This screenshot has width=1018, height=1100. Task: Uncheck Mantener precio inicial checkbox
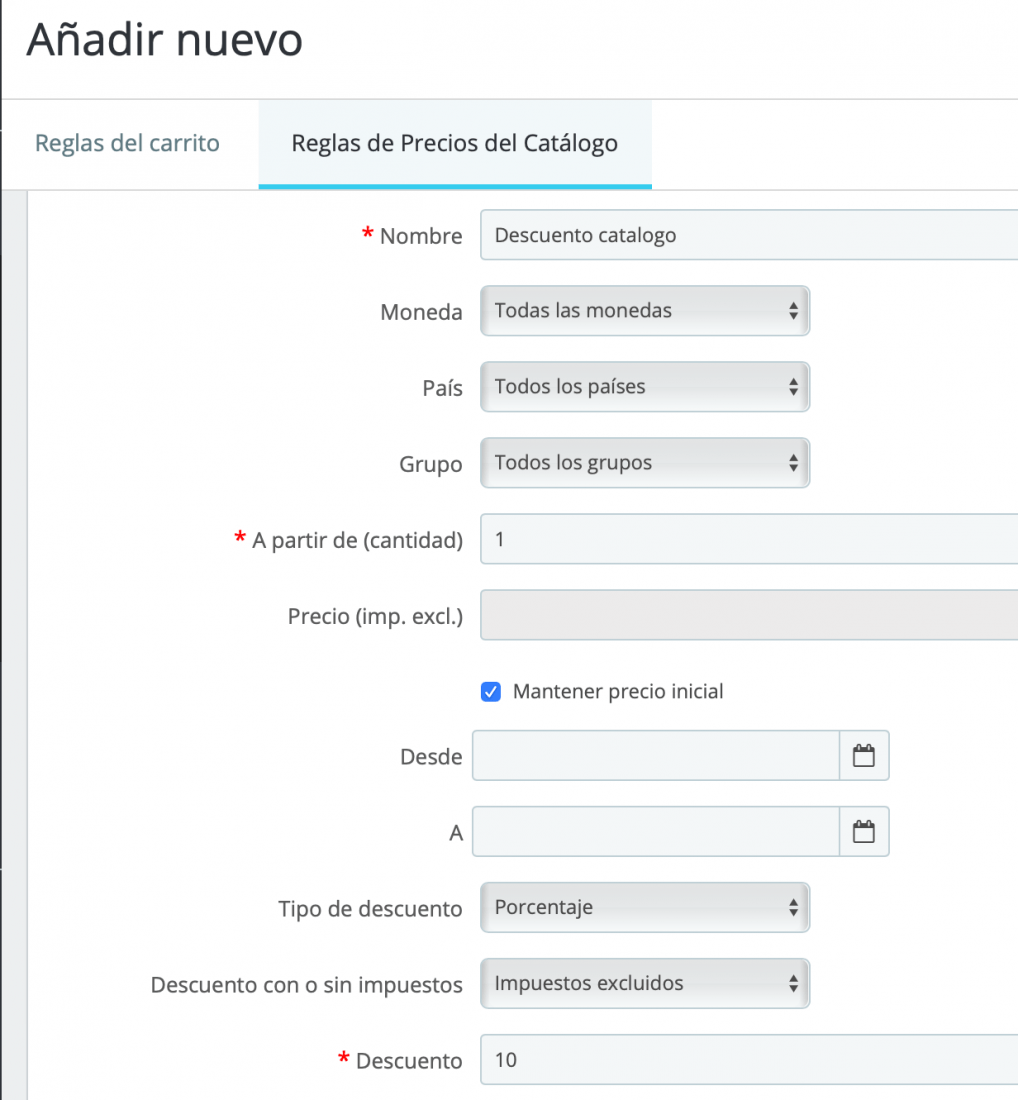[x=491, y=692]
